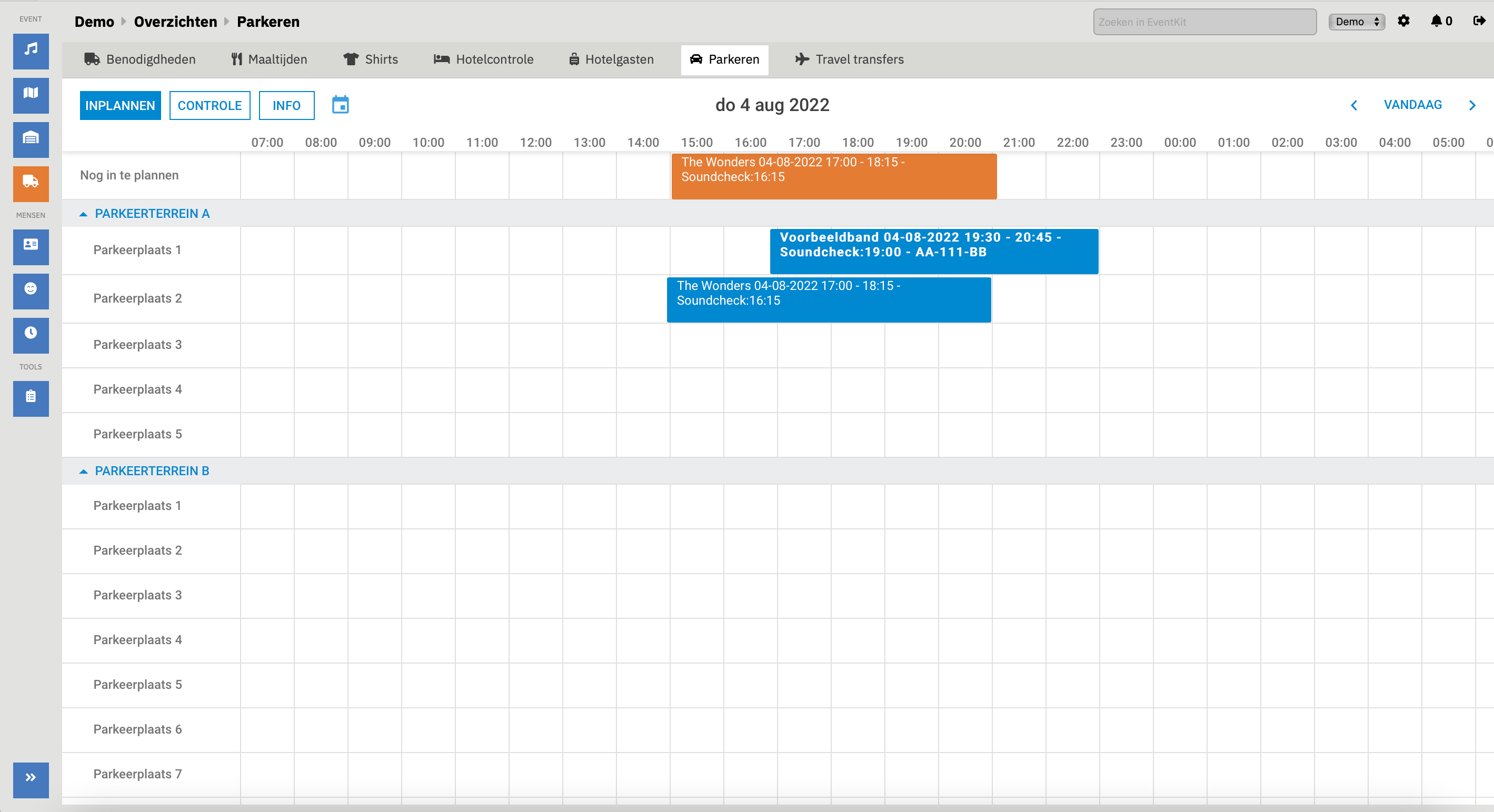Click the 05:00 time column header
Image resolution: width=1494 pixels, height=812 pixels.
tap(1448, 143)
